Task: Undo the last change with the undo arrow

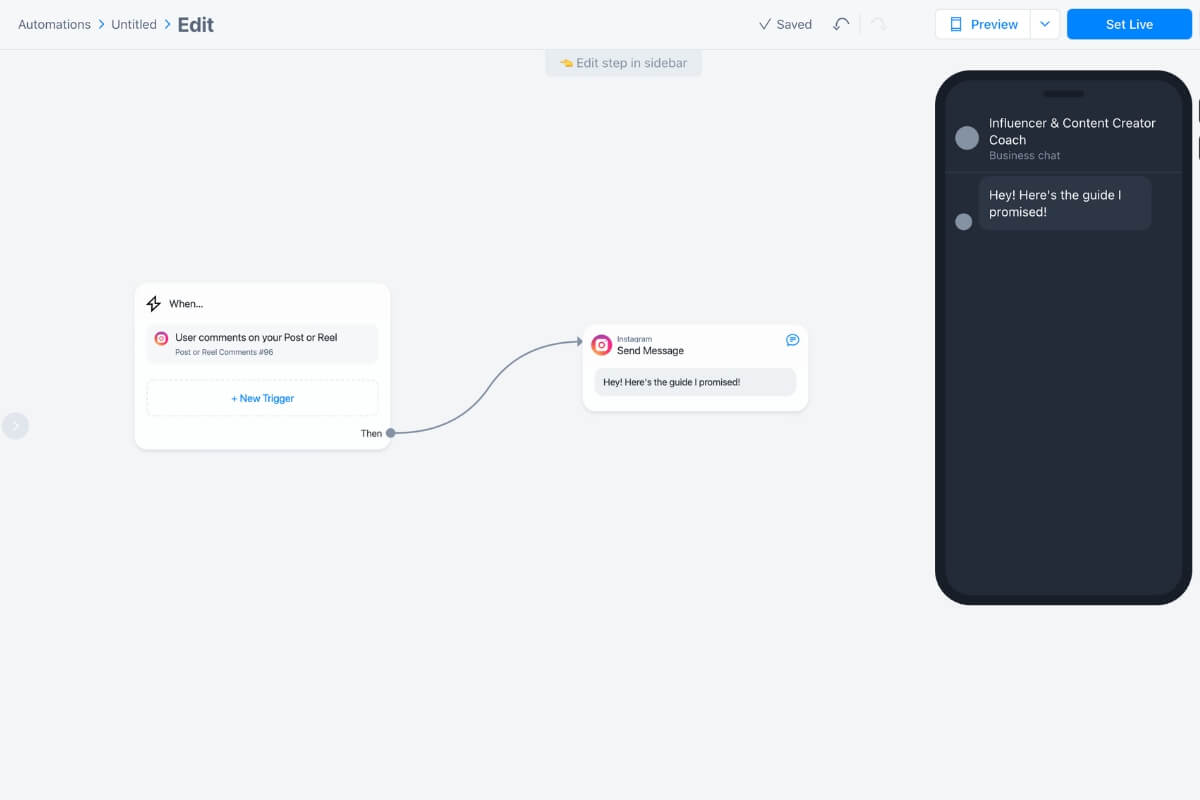Action: [x=841, y=24]
